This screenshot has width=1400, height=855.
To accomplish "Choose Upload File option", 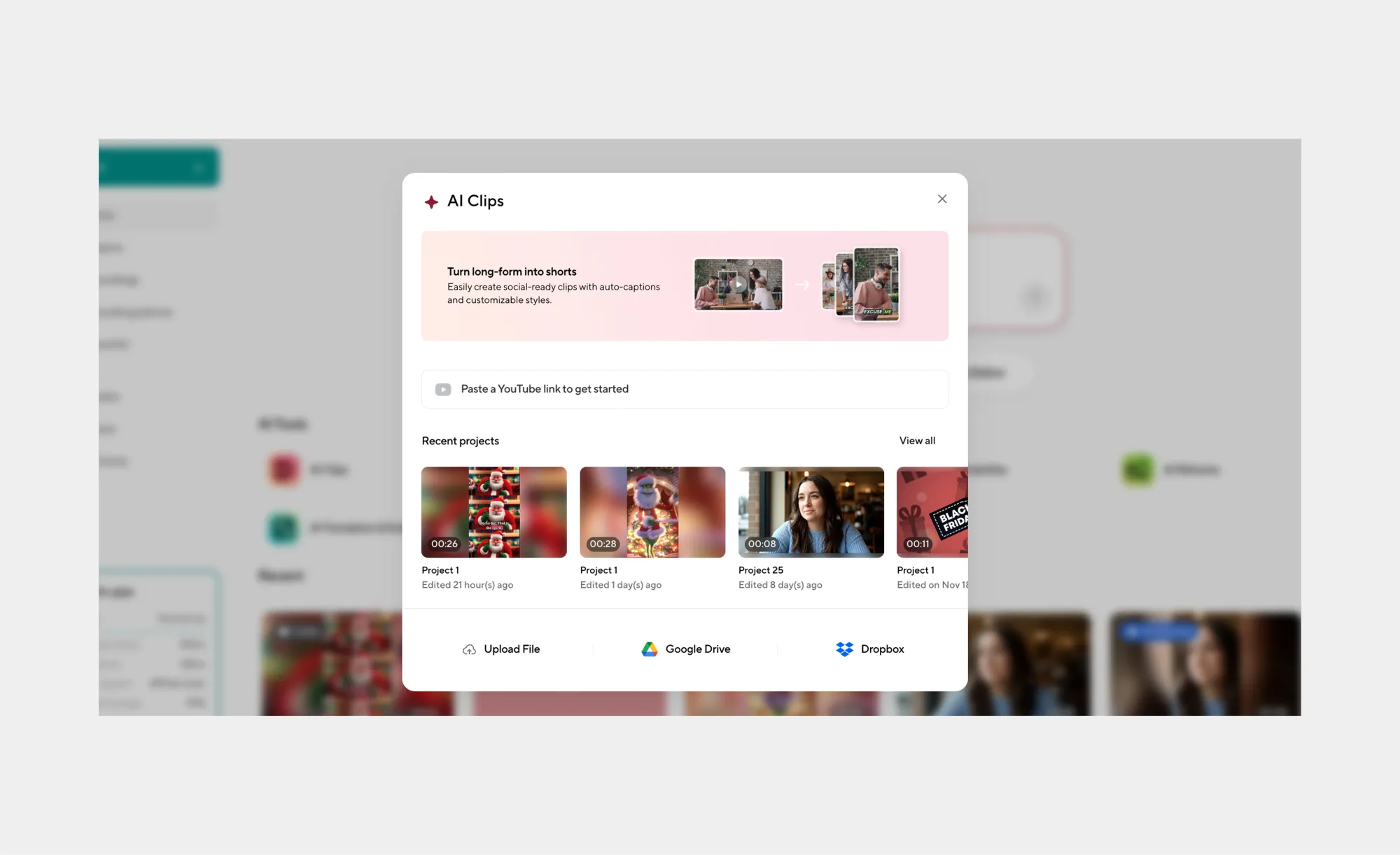I will 512,649.
